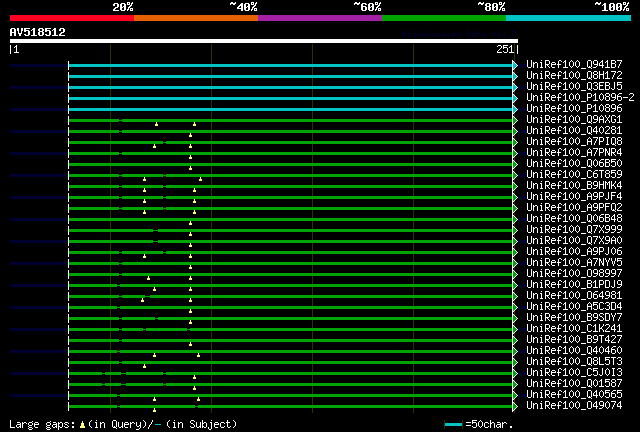Click the cyan ~100% color legend segment
Image resolution: width=640 pixels, height=432 pixels.
click(x=568, y=18)
